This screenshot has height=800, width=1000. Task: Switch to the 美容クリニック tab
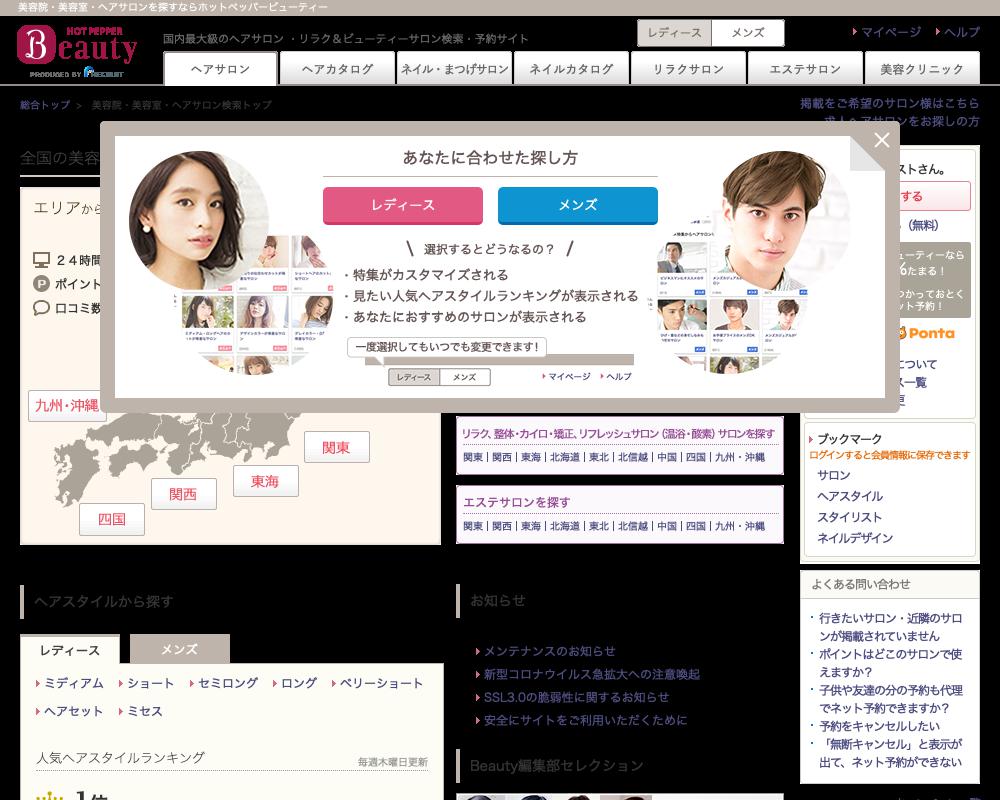pos(921,69)
